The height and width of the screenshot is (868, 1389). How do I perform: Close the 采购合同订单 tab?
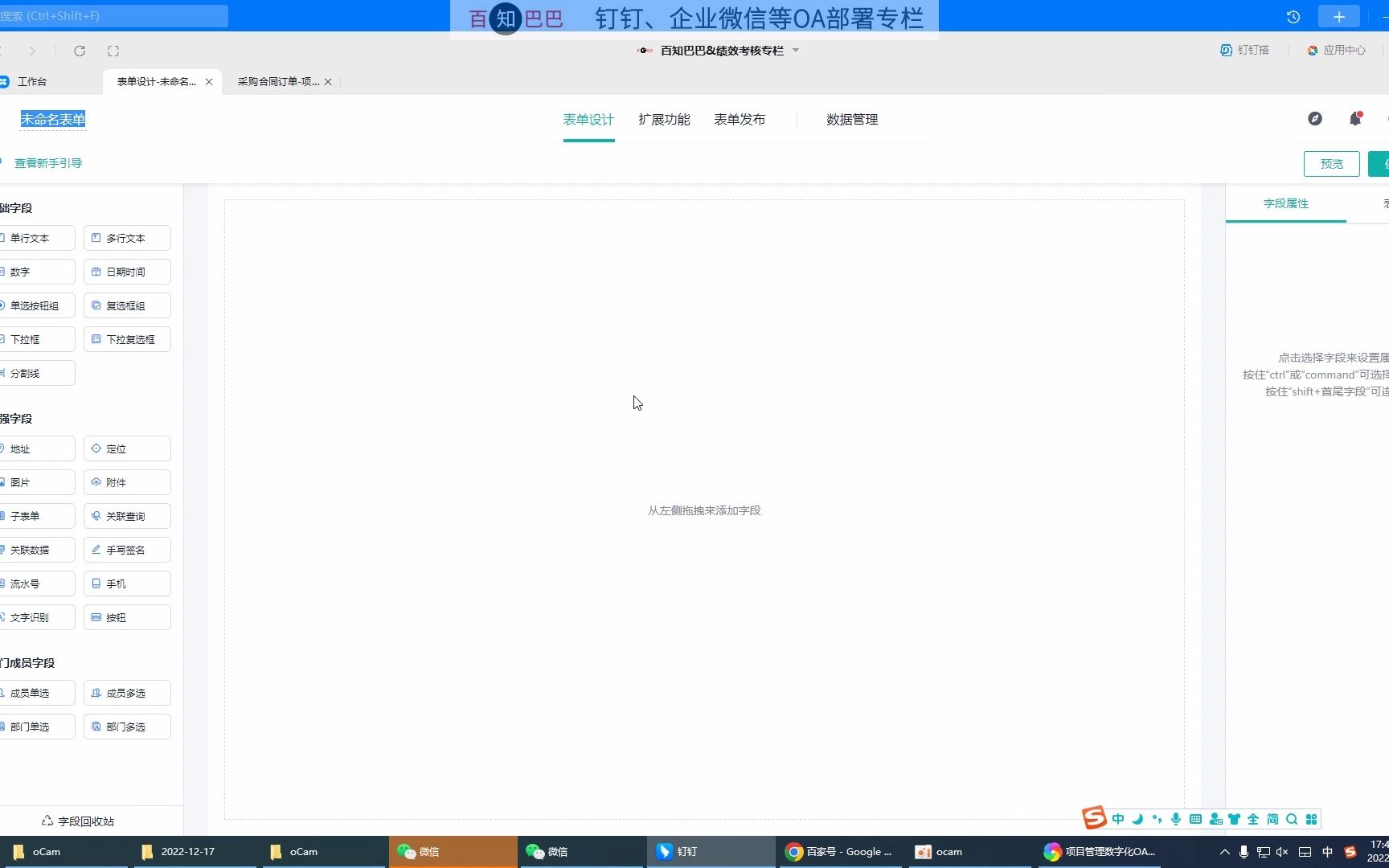point(328,81)
